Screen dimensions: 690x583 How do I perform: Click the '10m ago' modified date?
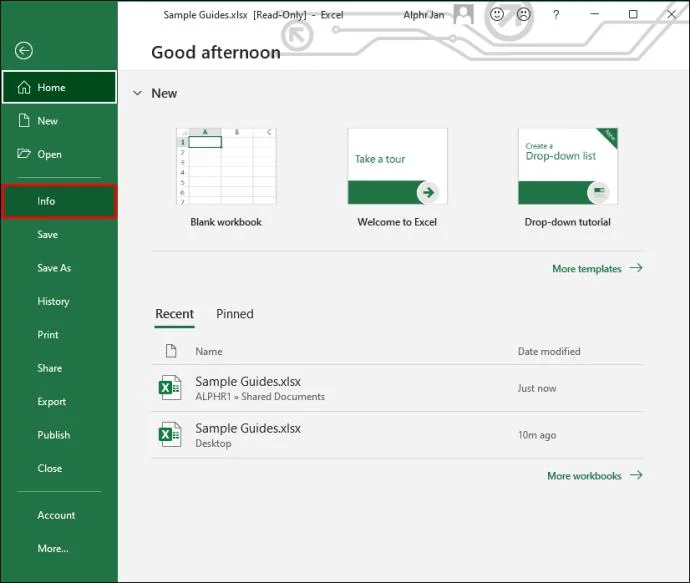pyautogui.click(x=537, y=435)
